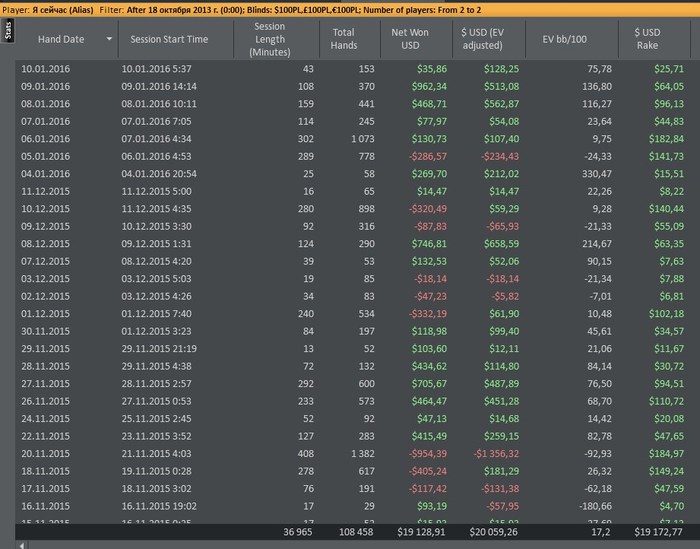
Task: Sort by Net Won USD header
Action: (x=410, y=39)
